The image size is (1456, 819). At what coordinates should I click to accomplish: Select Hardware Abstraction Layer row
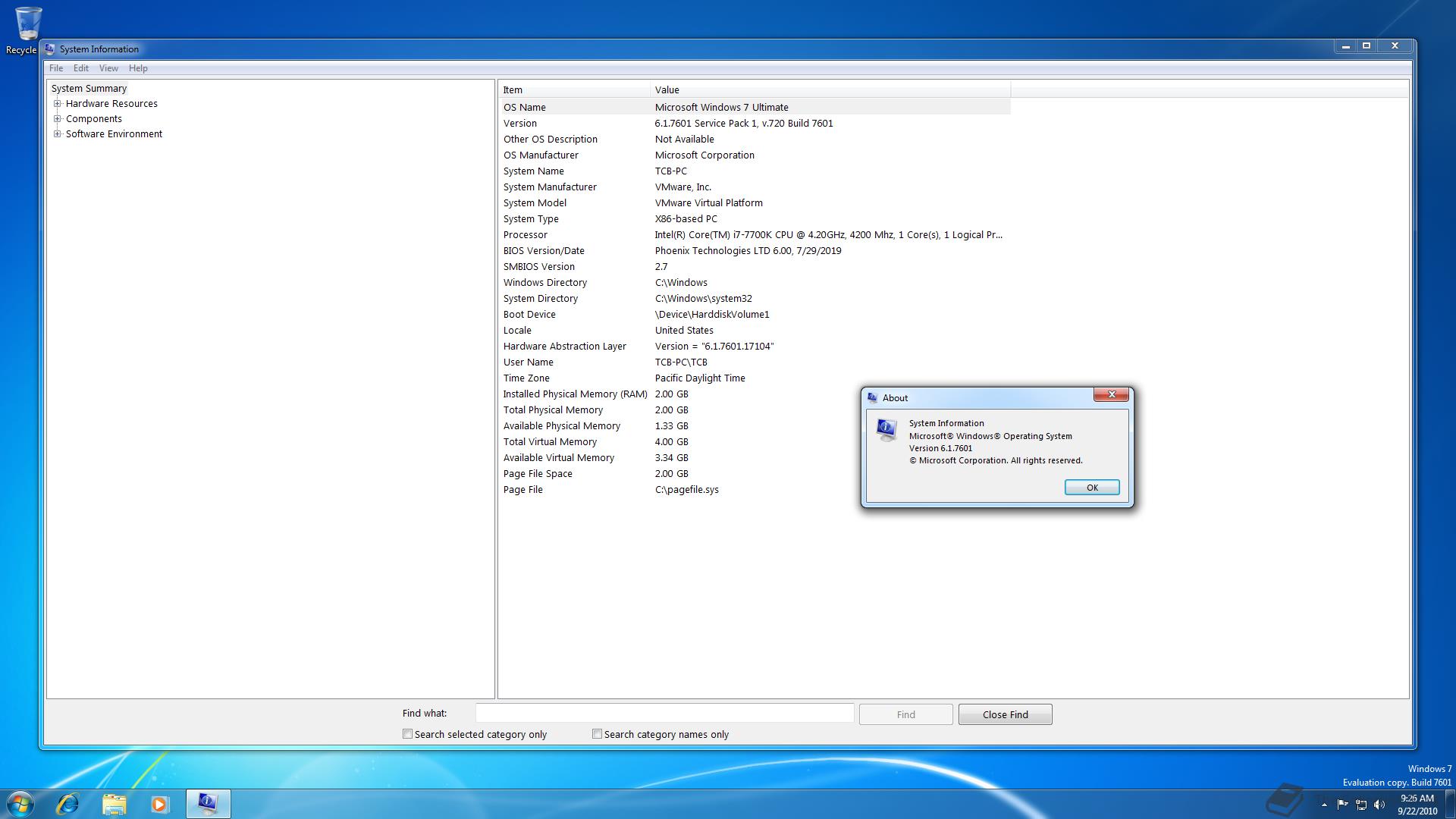pos(755,346)
